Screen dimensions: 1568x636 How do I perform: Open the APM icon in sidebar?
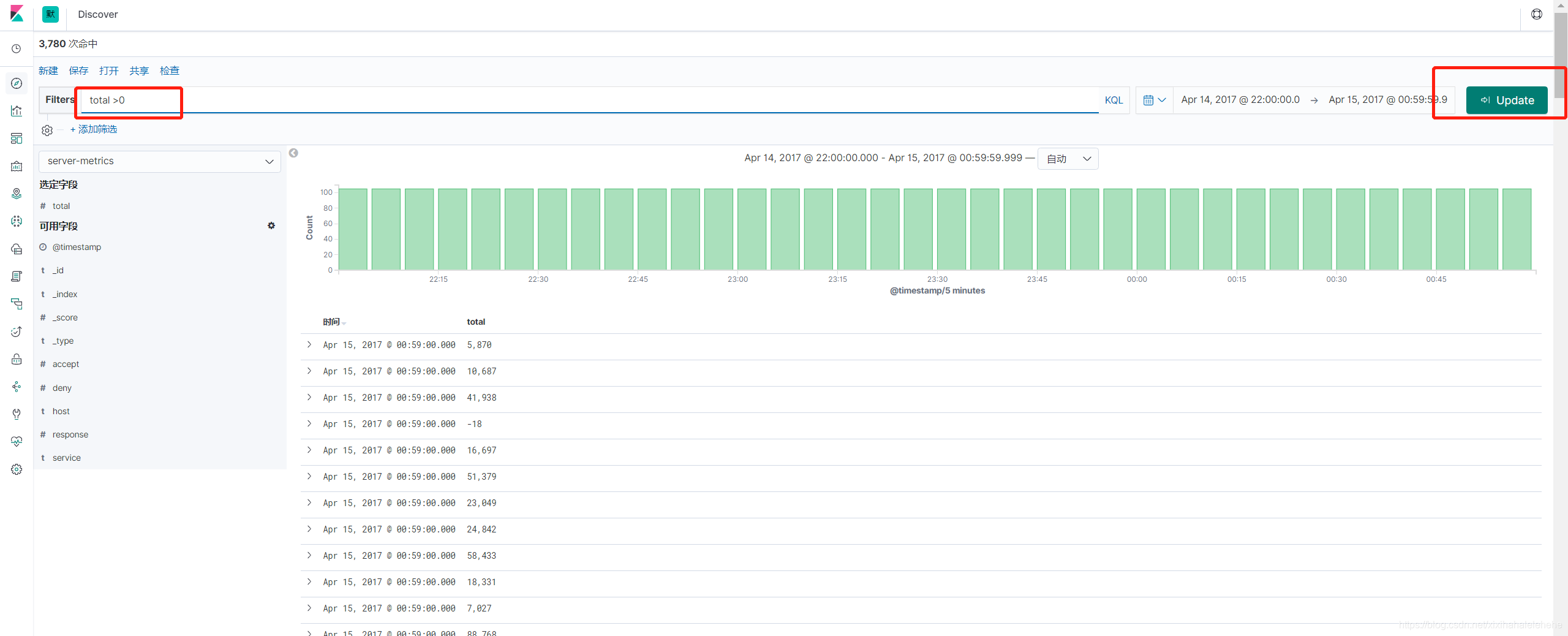pos(17,304)
